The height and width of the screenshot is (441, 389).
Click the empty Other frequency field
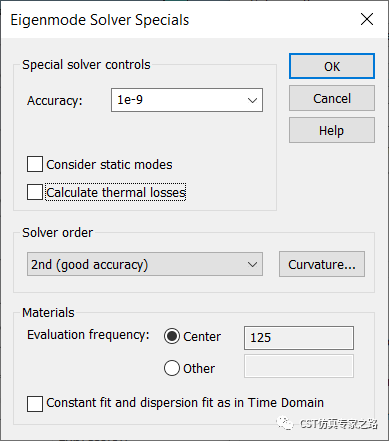click(x=299, y=366)
